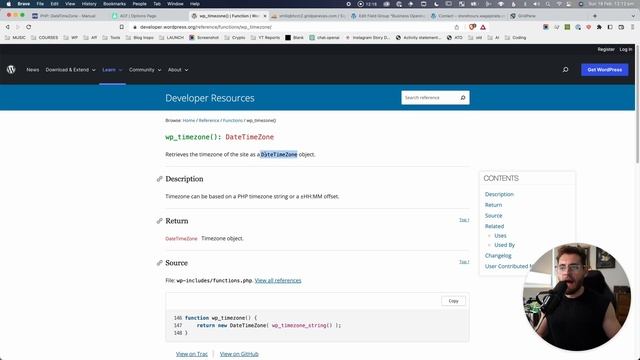Jump to Changelog in Contents
Viewport: 640px width, 360px height.
tap(498, 256)
